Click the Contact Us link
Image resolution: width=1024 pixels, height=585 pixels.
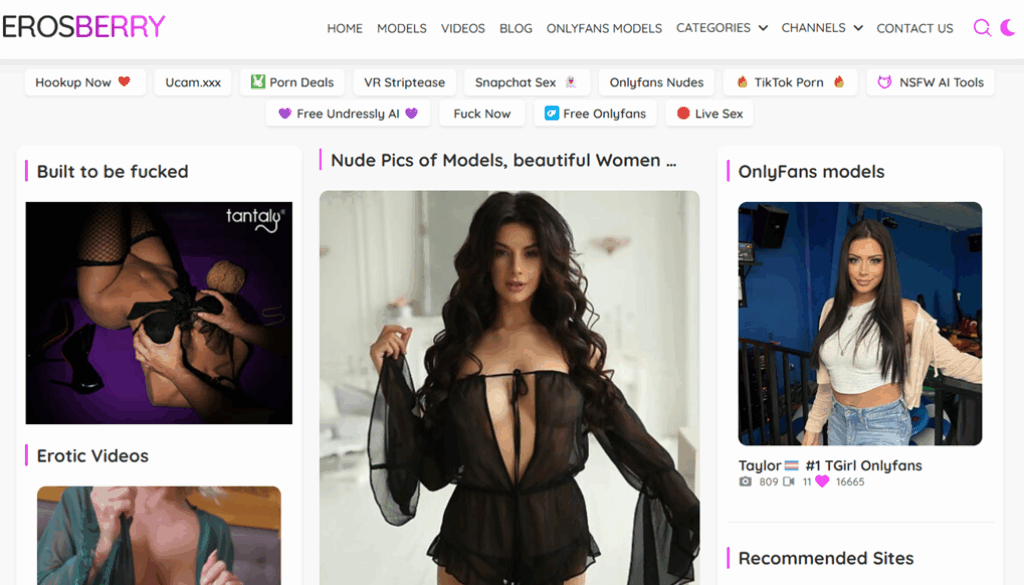pyautogui.click(x=914, y=28)
